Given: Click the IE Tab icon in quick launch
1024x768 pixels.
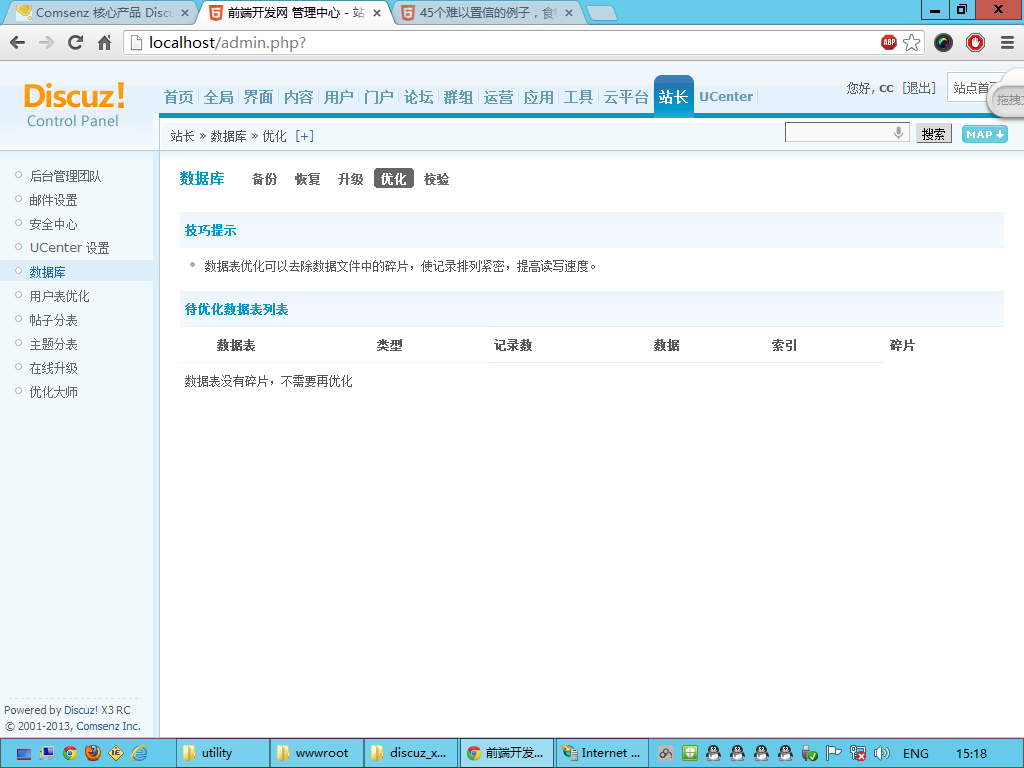Looking at the screenshot, I should coord(116,753).
